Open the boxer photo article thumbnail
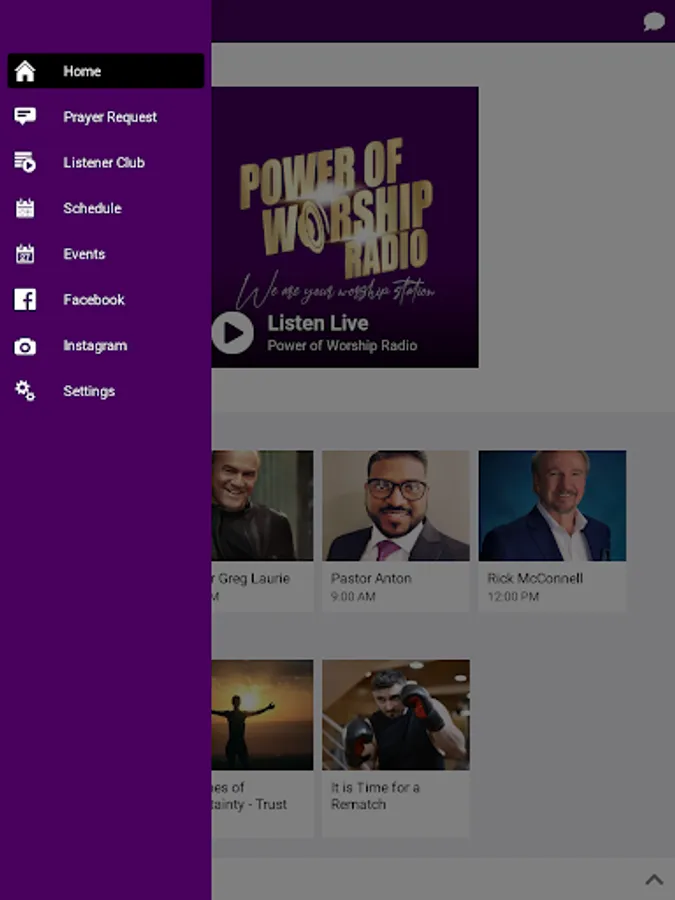Image resolution: width=675 pixels, height=900 pixels. coord(396,715)
